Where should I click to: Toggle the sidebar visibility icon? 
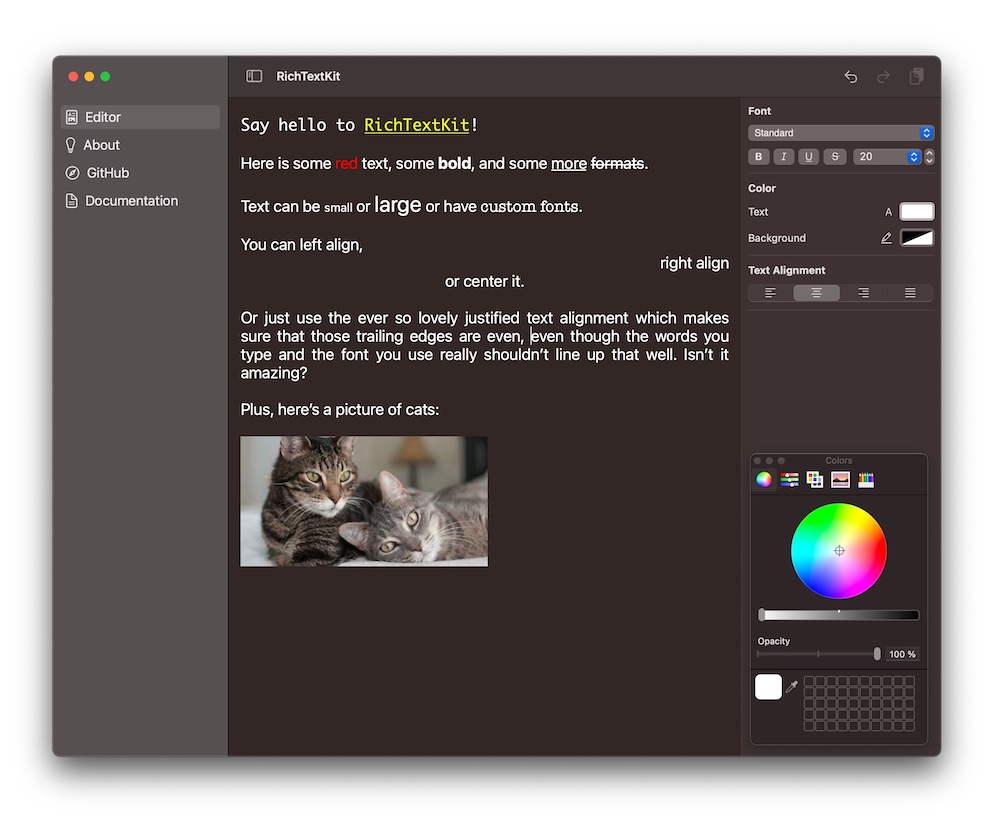point(254,77)
